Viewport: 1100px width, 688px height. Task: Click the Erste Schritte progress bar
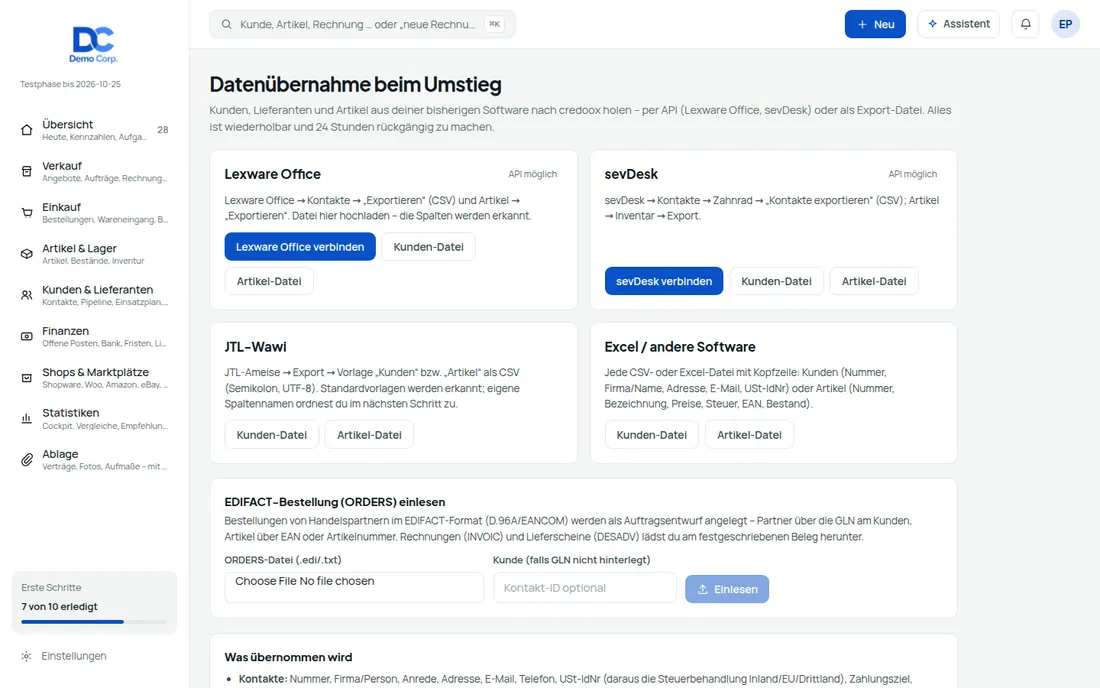94,621
